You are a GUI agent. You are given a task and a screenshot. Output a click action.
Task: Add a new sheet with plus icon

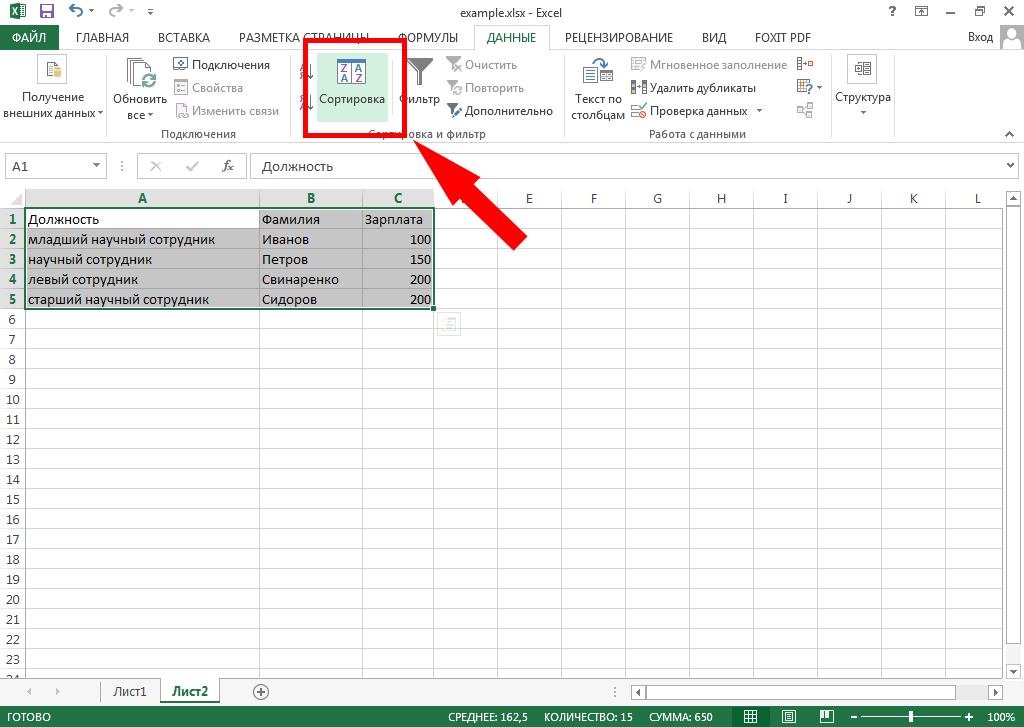261,691
